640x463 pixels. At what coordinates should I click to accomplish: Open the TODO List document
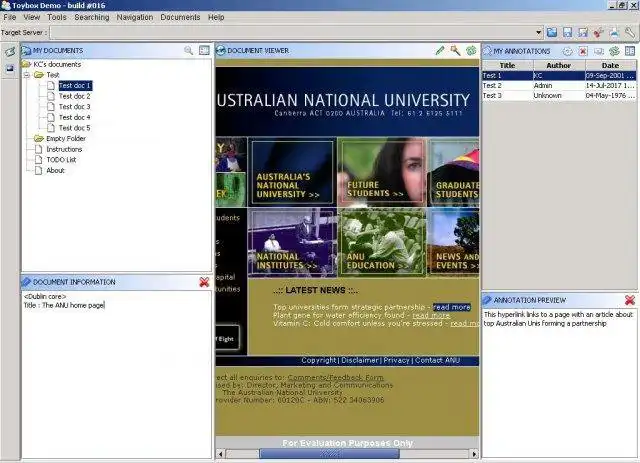tap(61, 160)
